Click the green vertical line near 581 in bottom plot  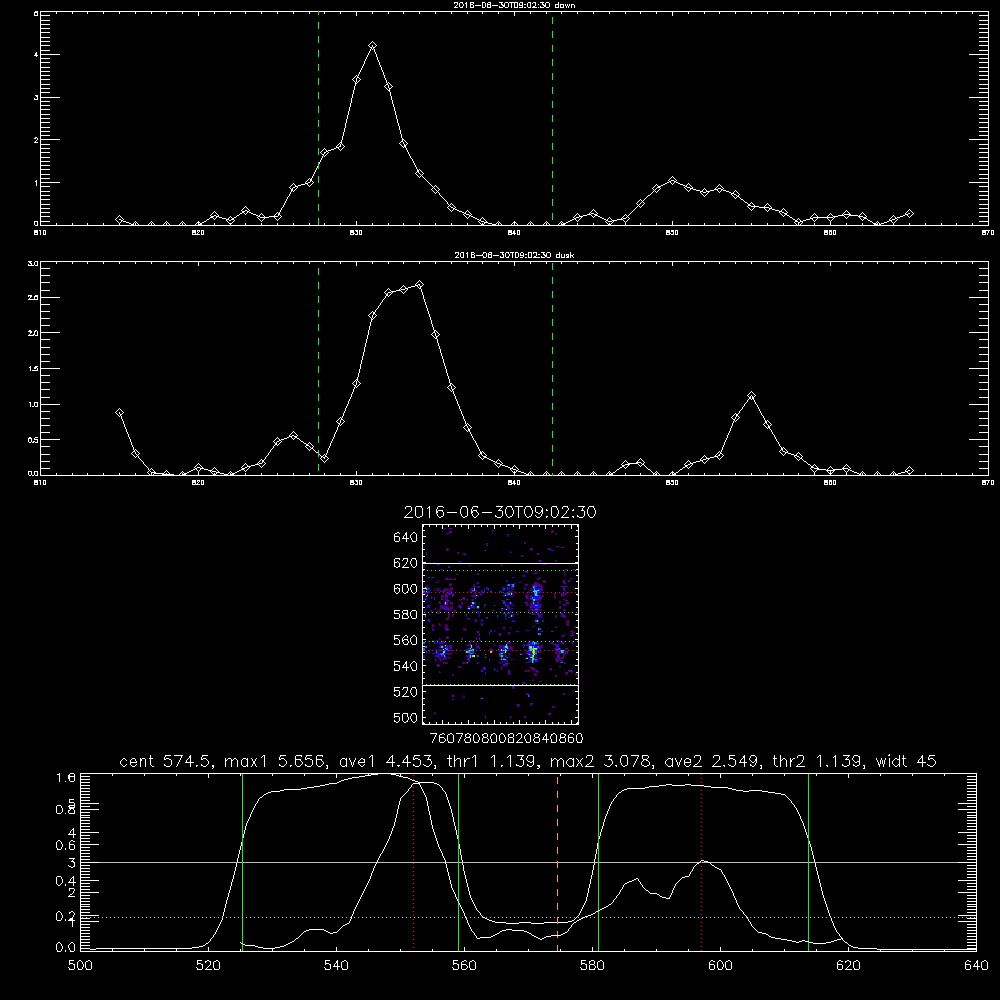598,862
